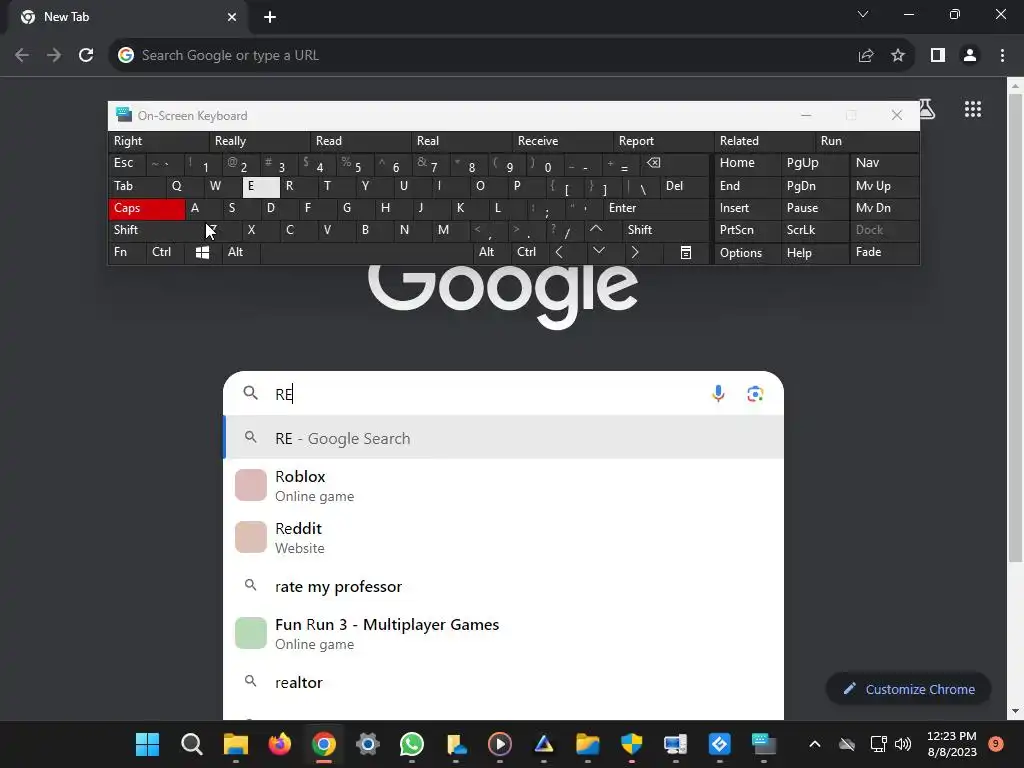Click the PrtScn key on On-Screen Keyboard
This screenshot has width=1024, height=768.
click(748, 230)
